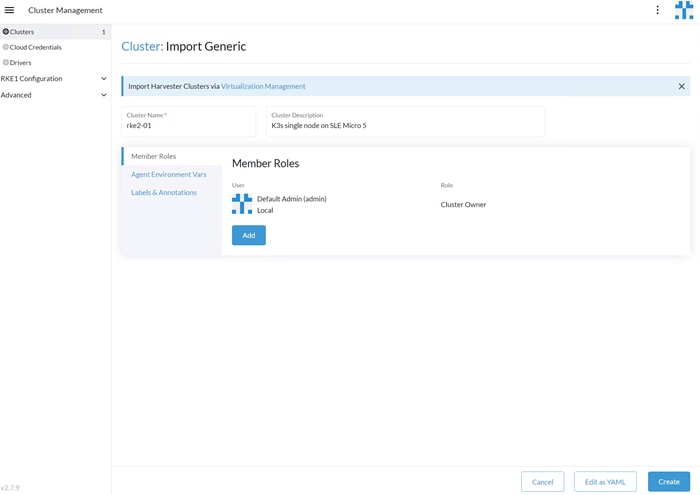Click the Cluster breadcrumb link in heading
Viewport: 700px width, 495px height.
[x=142, y=46]
